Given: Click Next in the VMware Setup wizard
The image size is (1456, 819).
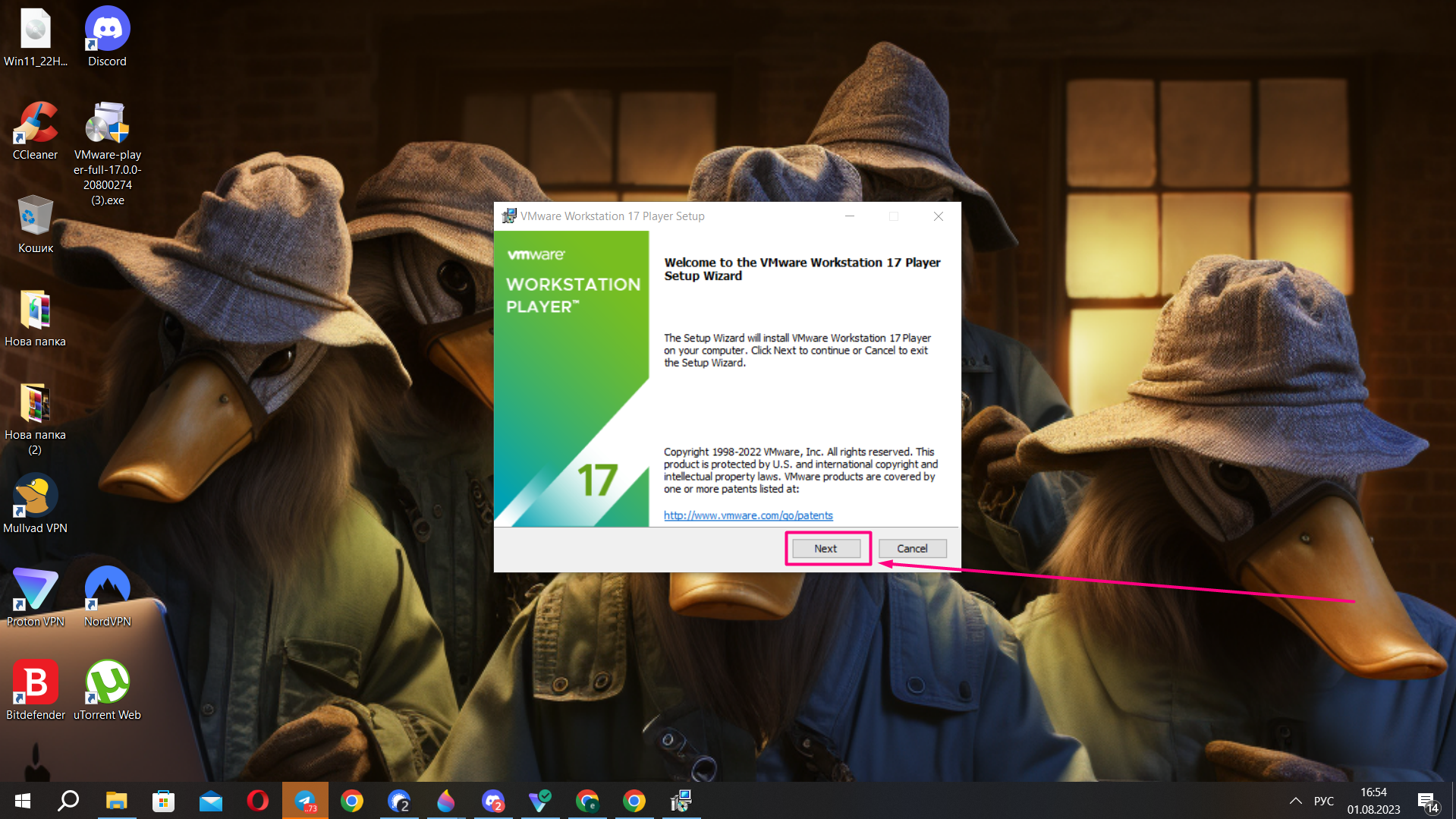Looking at the screenshot, I should [x=826, y=549].
